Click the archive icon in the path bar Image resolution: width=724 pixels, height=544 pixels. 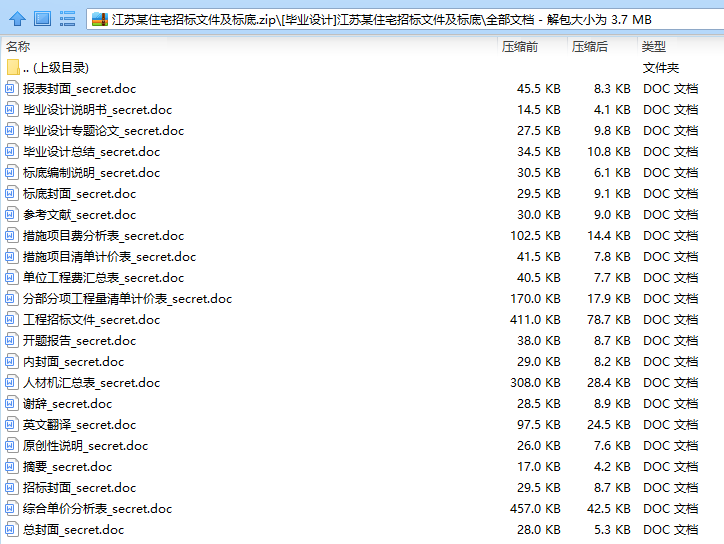click(x=99, y=19)
